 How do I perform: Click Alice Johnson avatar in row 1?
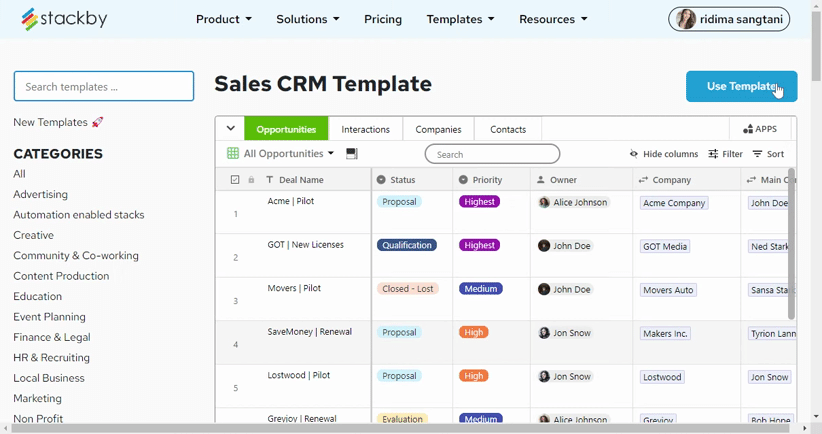[x=544, y=202]
